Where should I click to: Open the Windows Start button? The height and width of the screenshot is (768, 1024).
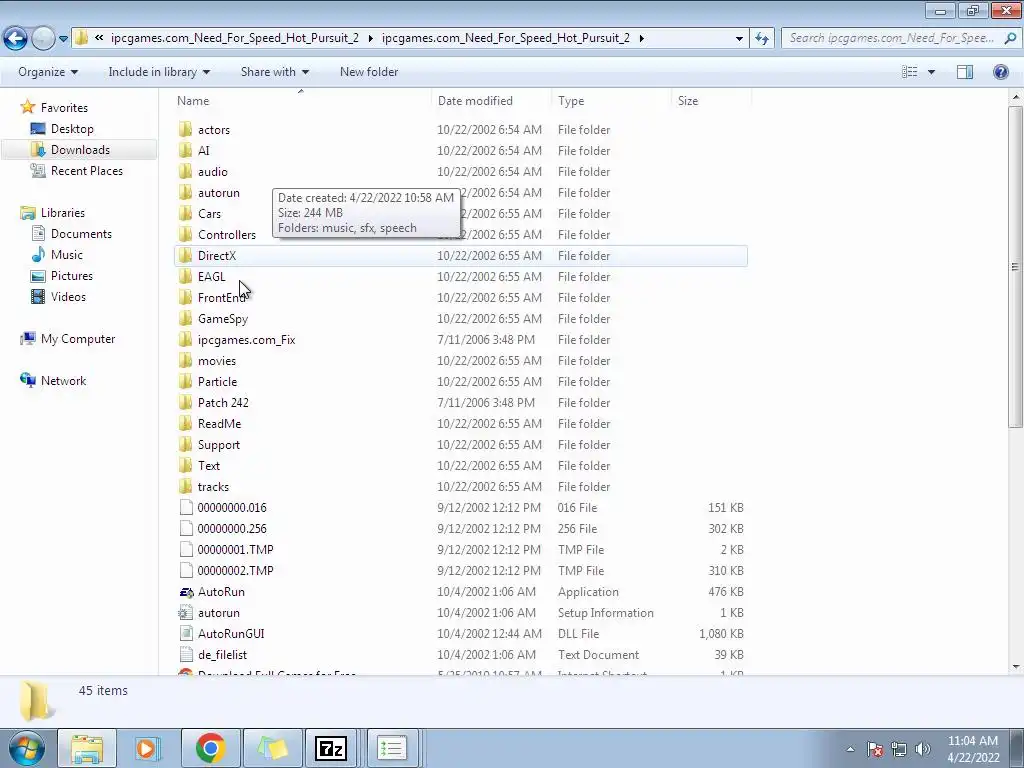(x=27, y=748)
